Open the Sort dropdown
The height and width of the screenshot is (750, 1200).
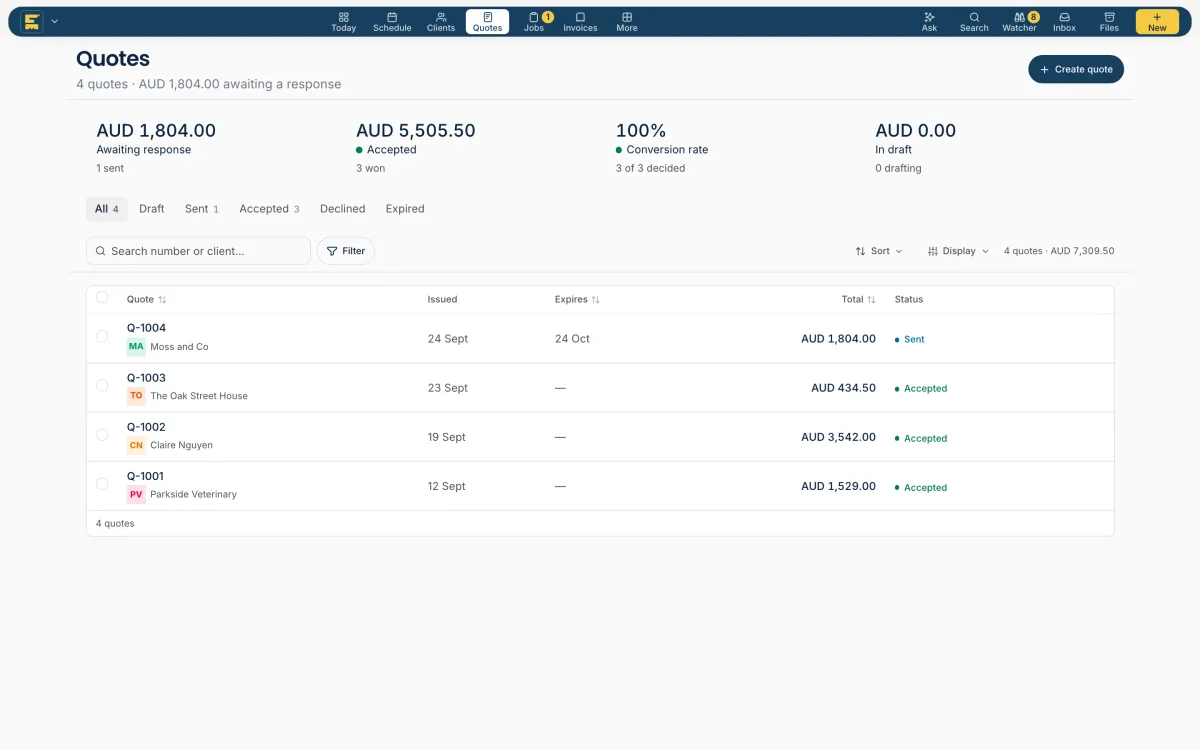(879, 251)
